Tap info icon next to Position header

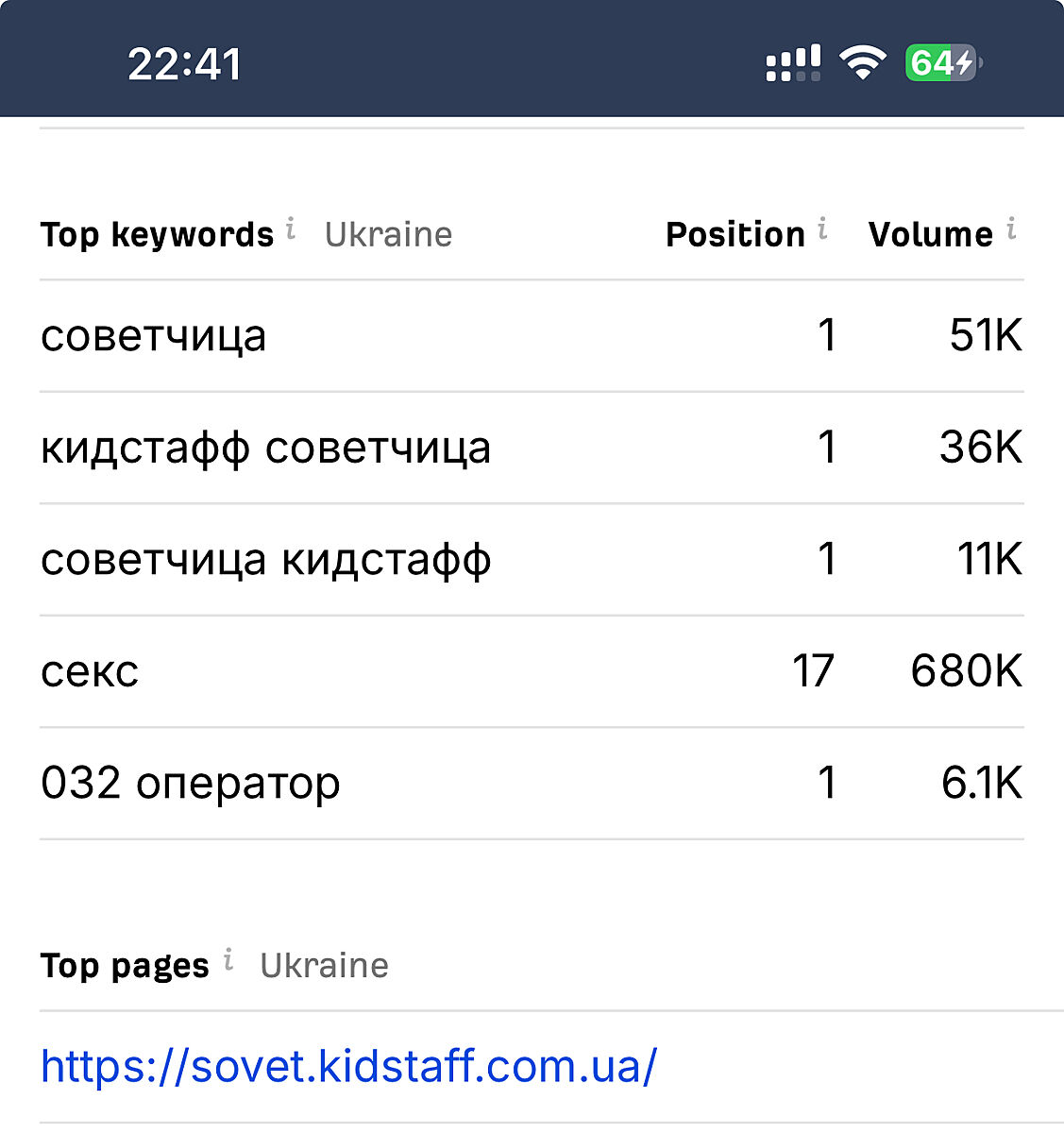[823, 228]
